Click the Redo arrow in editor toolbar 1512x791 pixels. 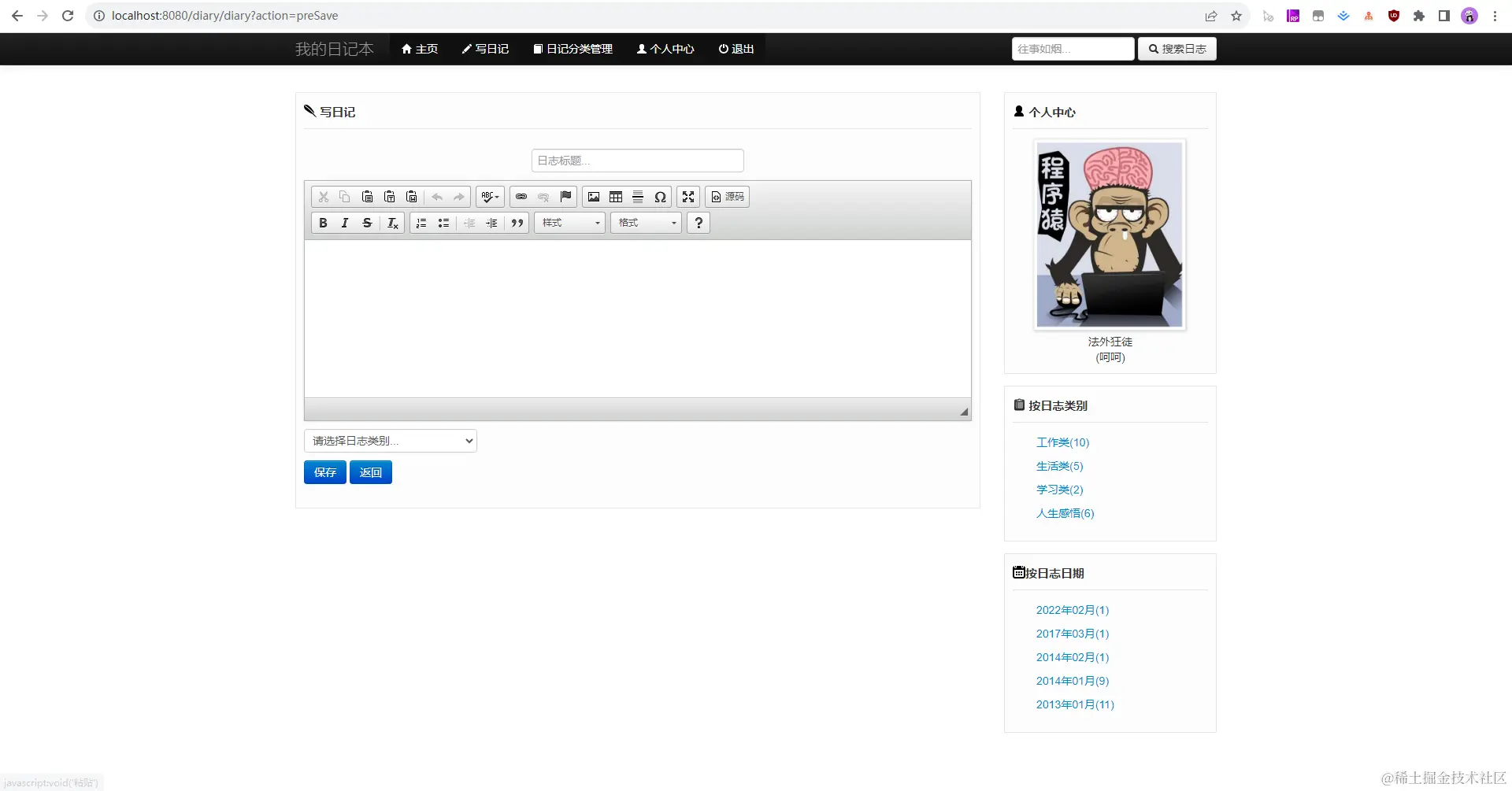click(459, 197)
